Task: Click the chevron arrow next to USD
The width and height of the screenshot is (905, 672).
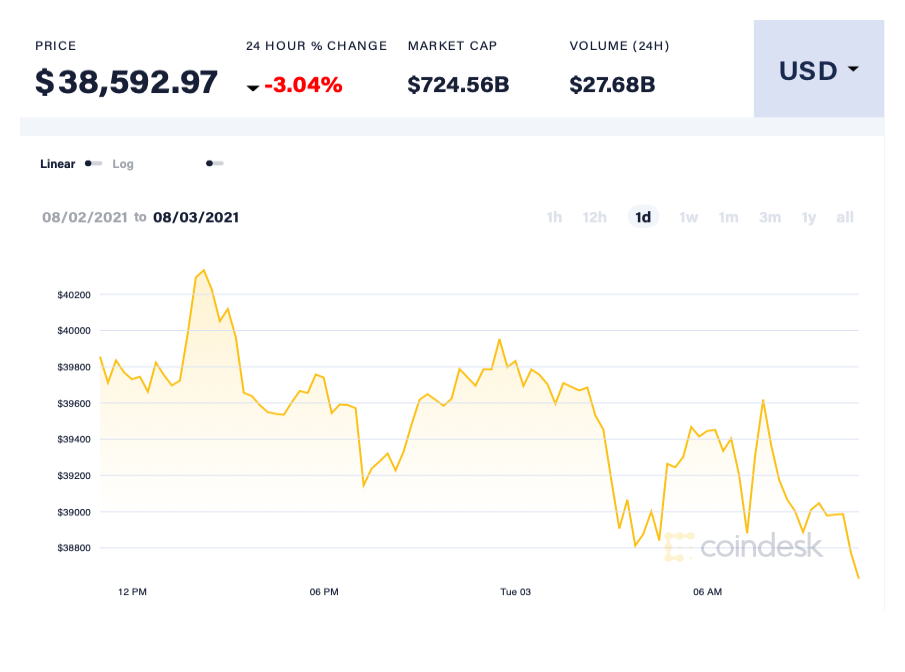Action: tap(852, 71)
